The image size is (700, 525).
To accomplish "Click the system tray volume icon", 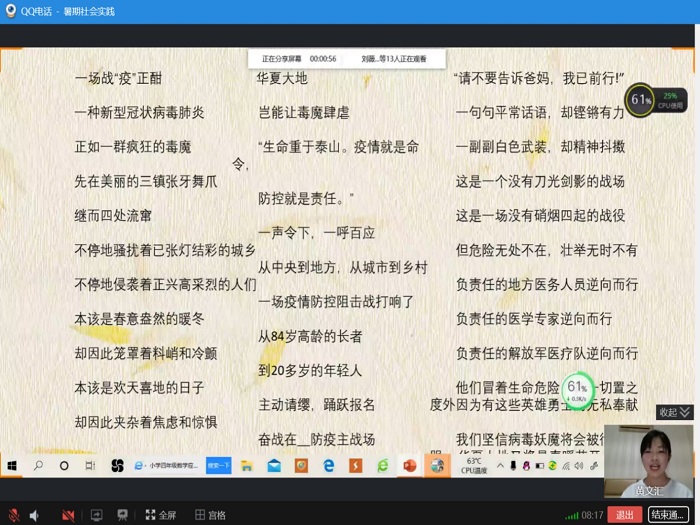I will pos(579,466).
